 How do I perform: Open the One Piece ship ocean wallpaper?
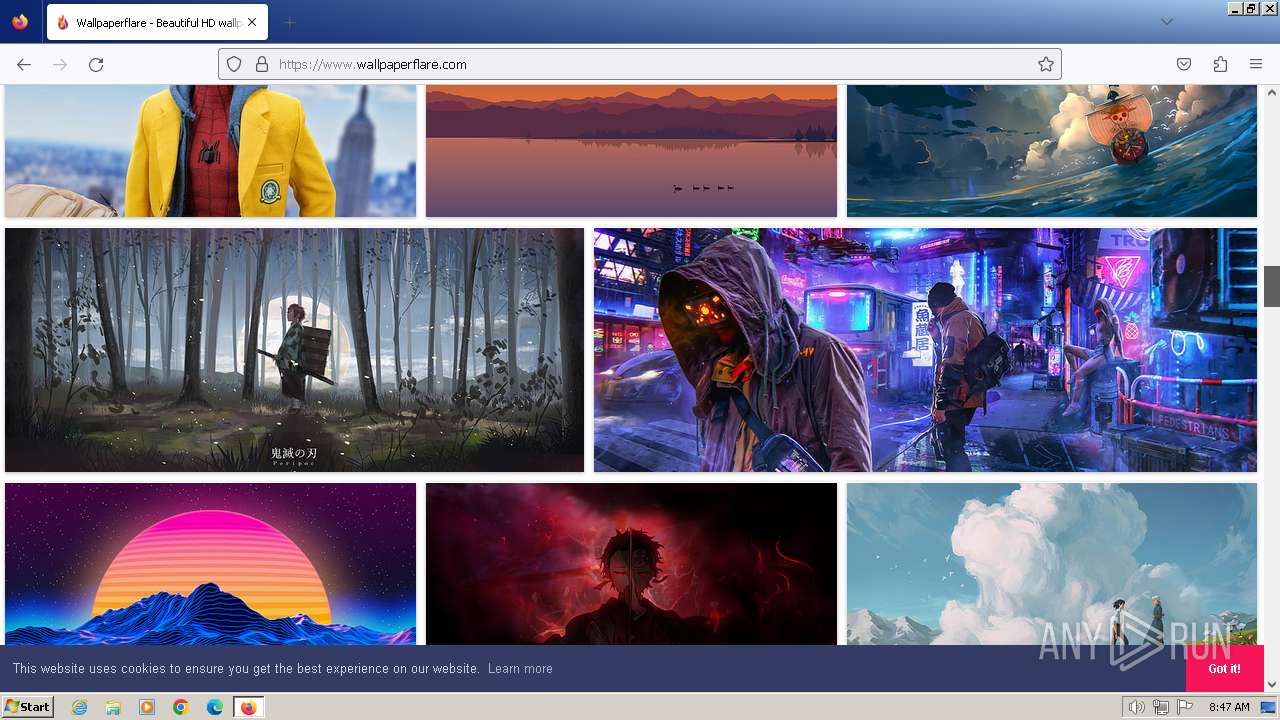1052,151
